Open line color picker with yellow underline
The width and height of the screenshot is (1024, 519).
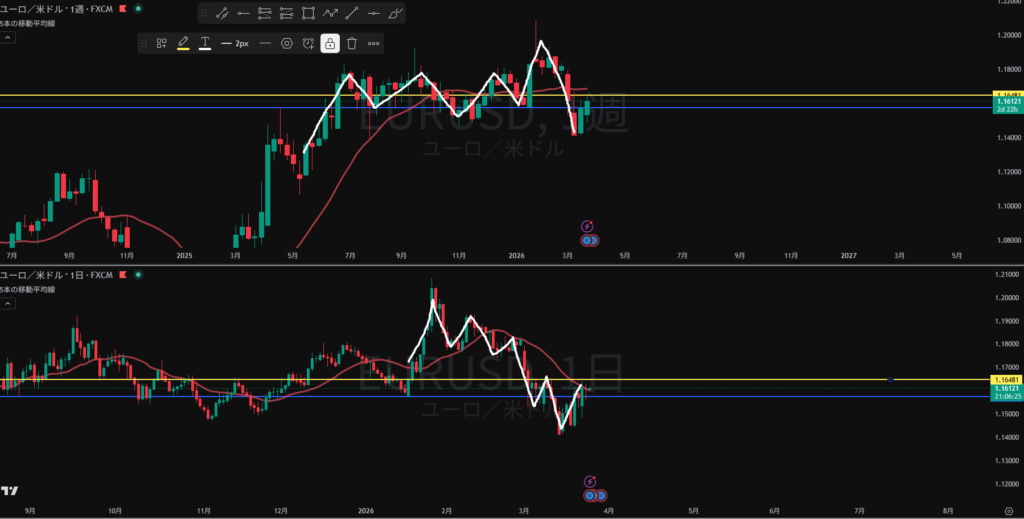pyautogui.click(x=183, y=43)
